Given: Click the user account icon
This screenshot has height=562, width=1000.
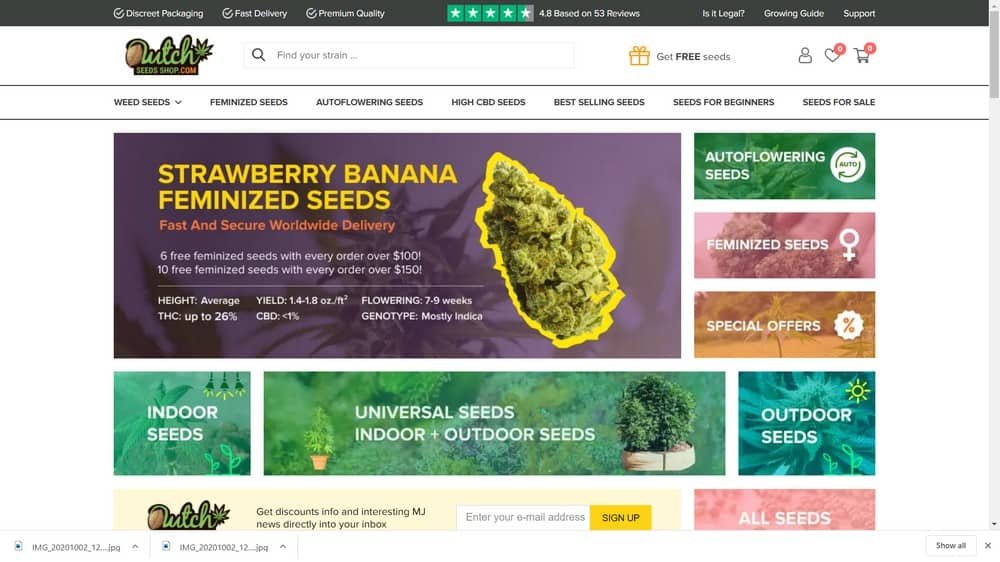Looking at the screenshot, I should (805, 55).
